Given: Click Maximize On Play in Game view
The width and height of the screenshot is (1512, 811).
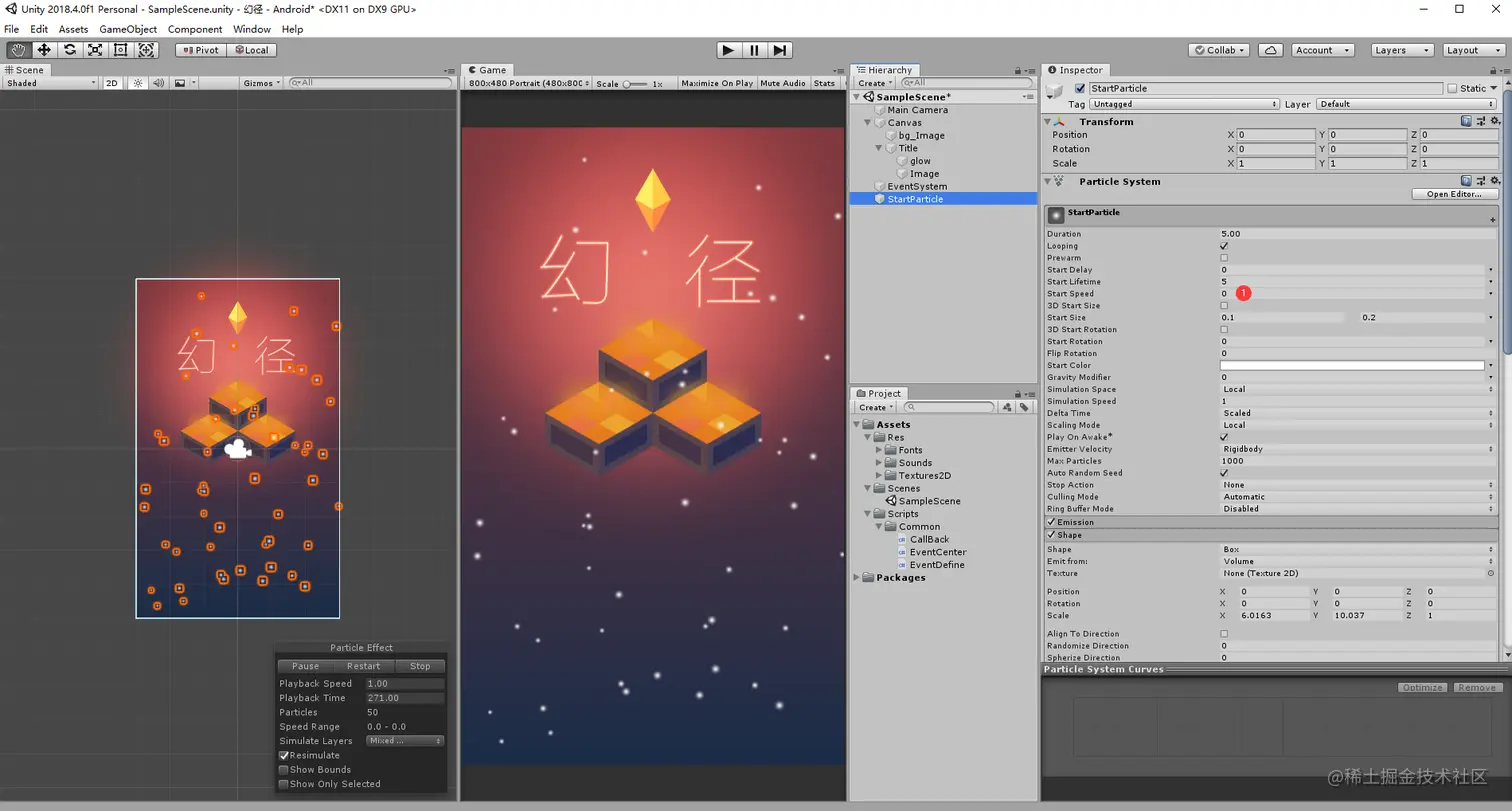Looking at the screenshot, I should point(717,83).
